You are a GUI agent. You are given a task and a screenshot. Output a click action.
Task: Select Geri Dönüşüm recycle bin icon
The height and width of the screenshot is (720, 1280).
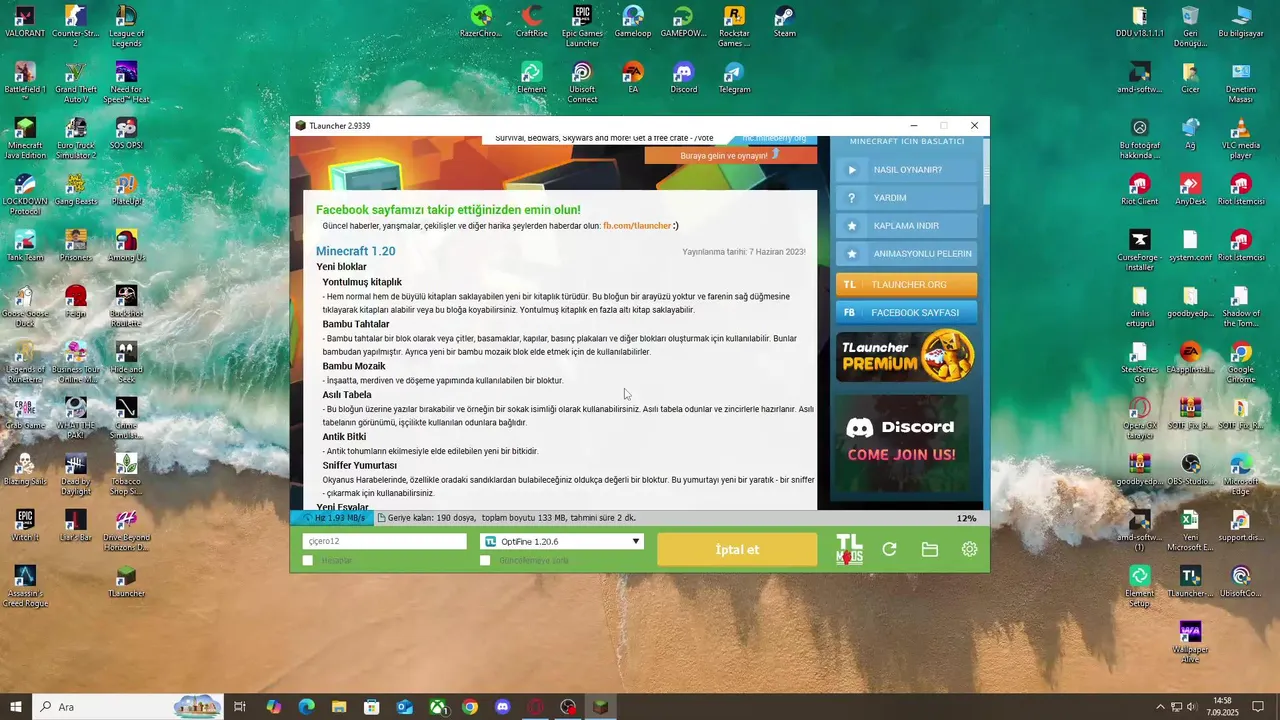point(1190,26)
